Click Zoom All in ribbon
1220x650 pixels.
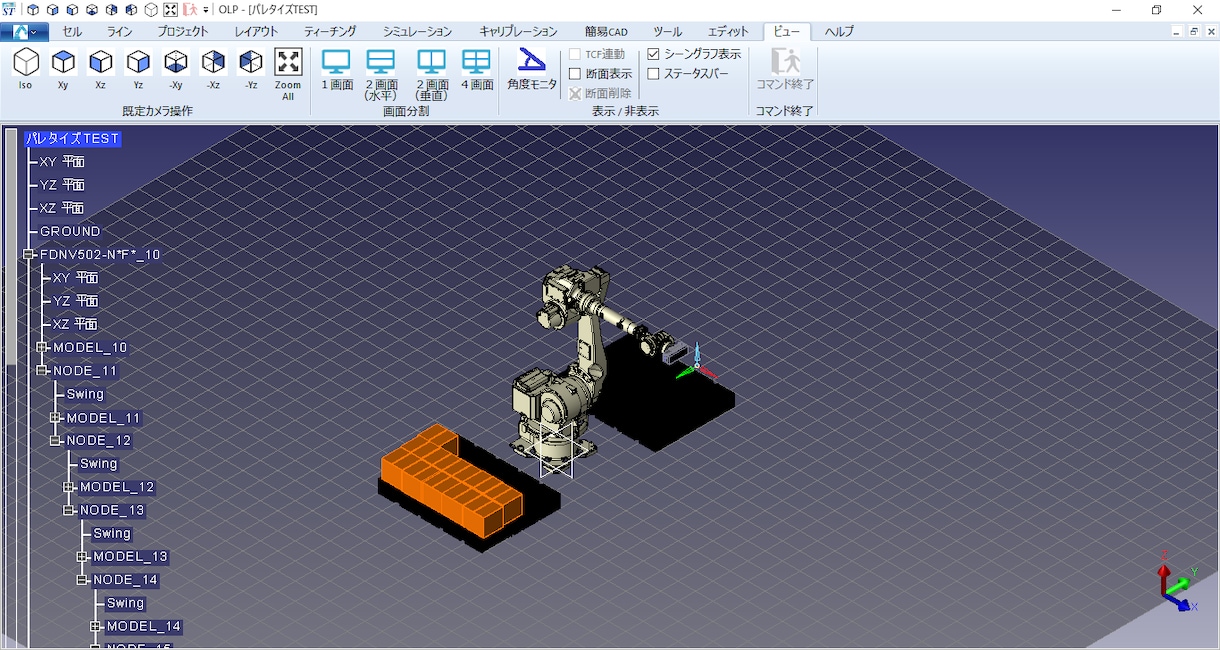(x=288, y=74)
